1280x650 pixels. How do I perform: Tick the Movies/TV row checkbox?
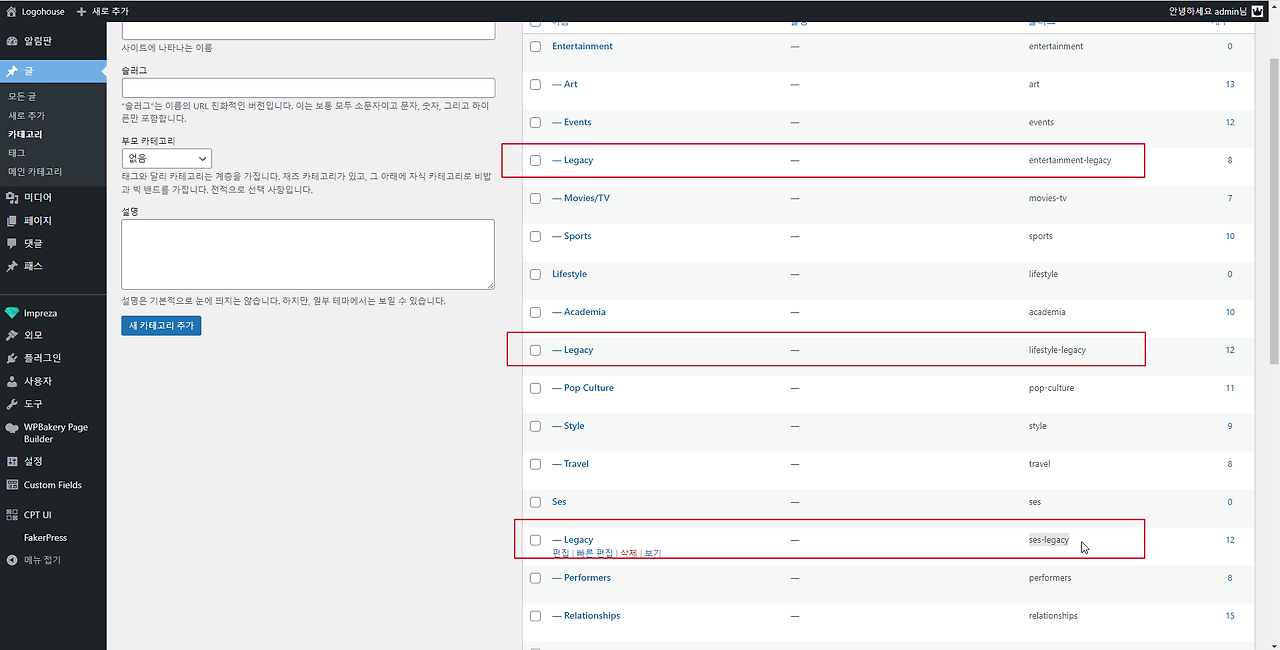[x=535, y=198]
